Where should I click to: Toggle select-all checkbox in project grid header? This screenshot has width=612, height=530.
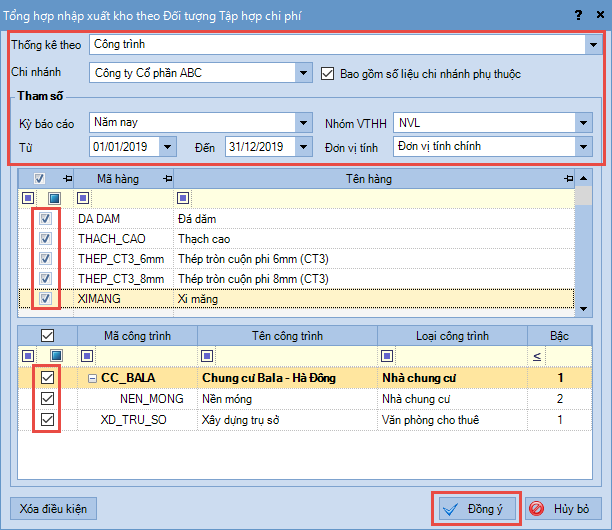pyautogui.click(x=47, y=335)
